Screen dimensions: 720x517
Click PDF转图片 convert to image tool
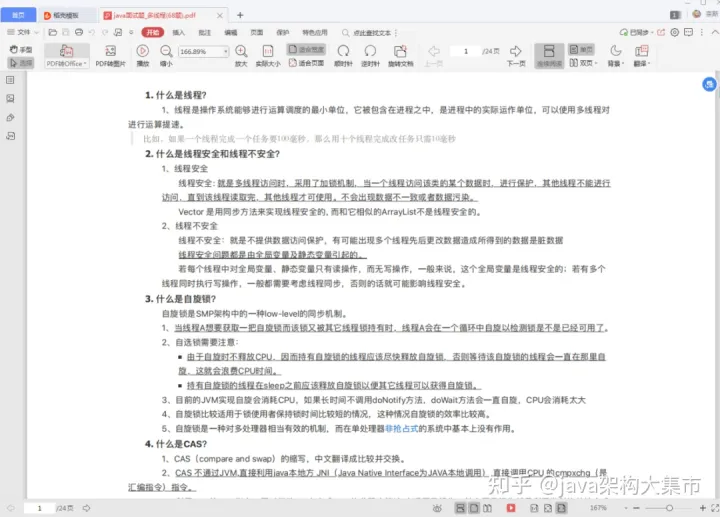coord(110,56)
